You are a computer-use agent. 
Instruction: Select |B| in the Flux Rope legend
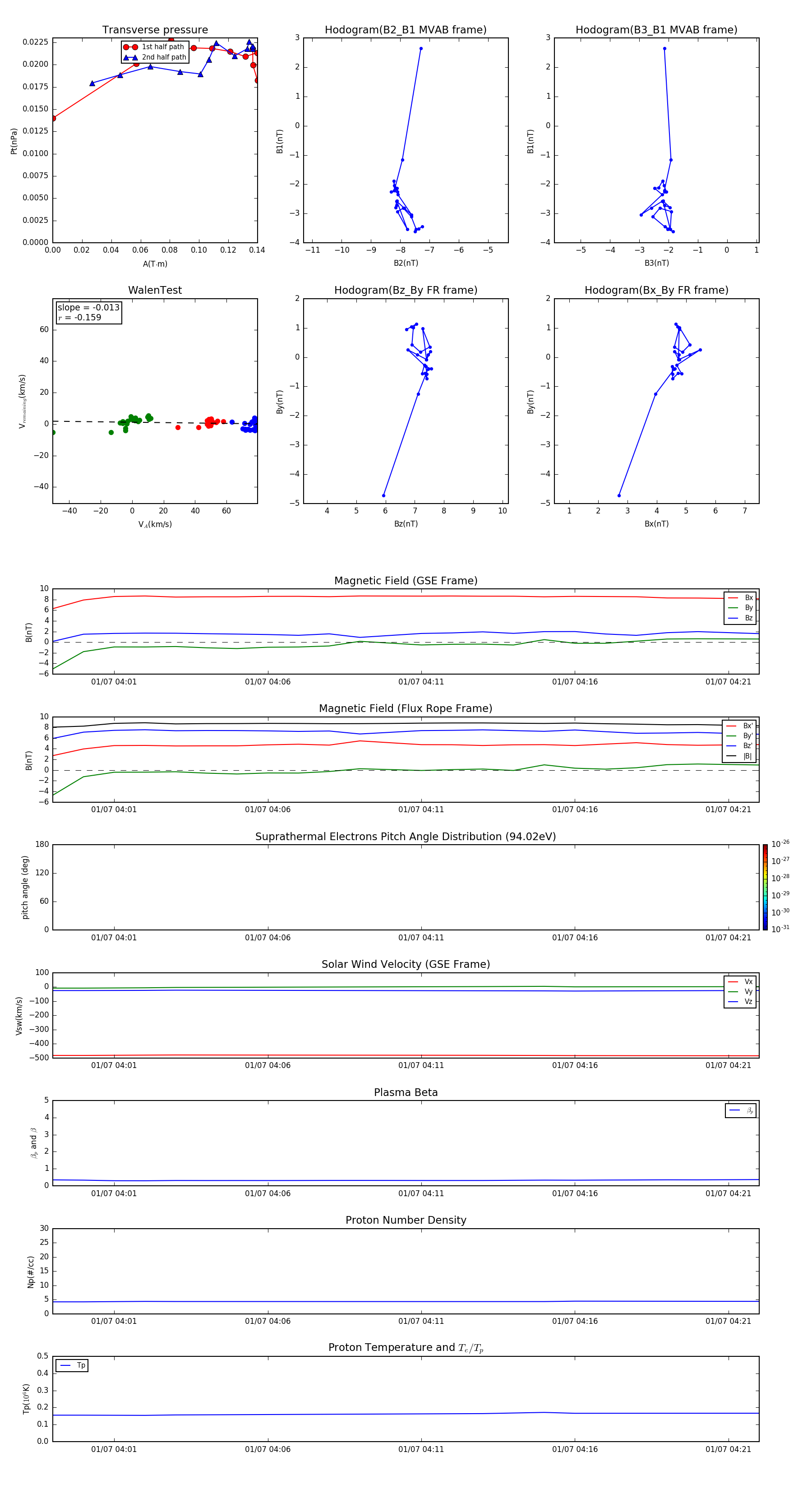click(x=739, y=756)
